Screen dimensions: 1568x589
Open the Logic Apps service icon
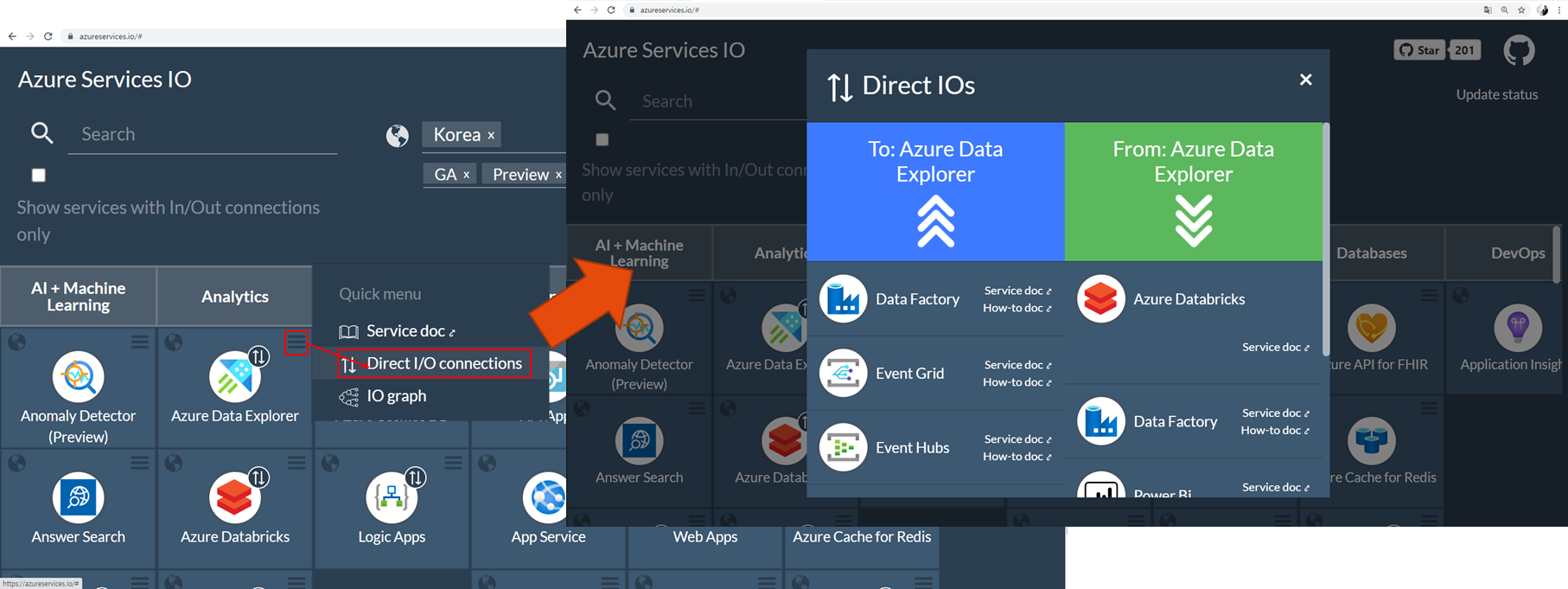(392, 497)
